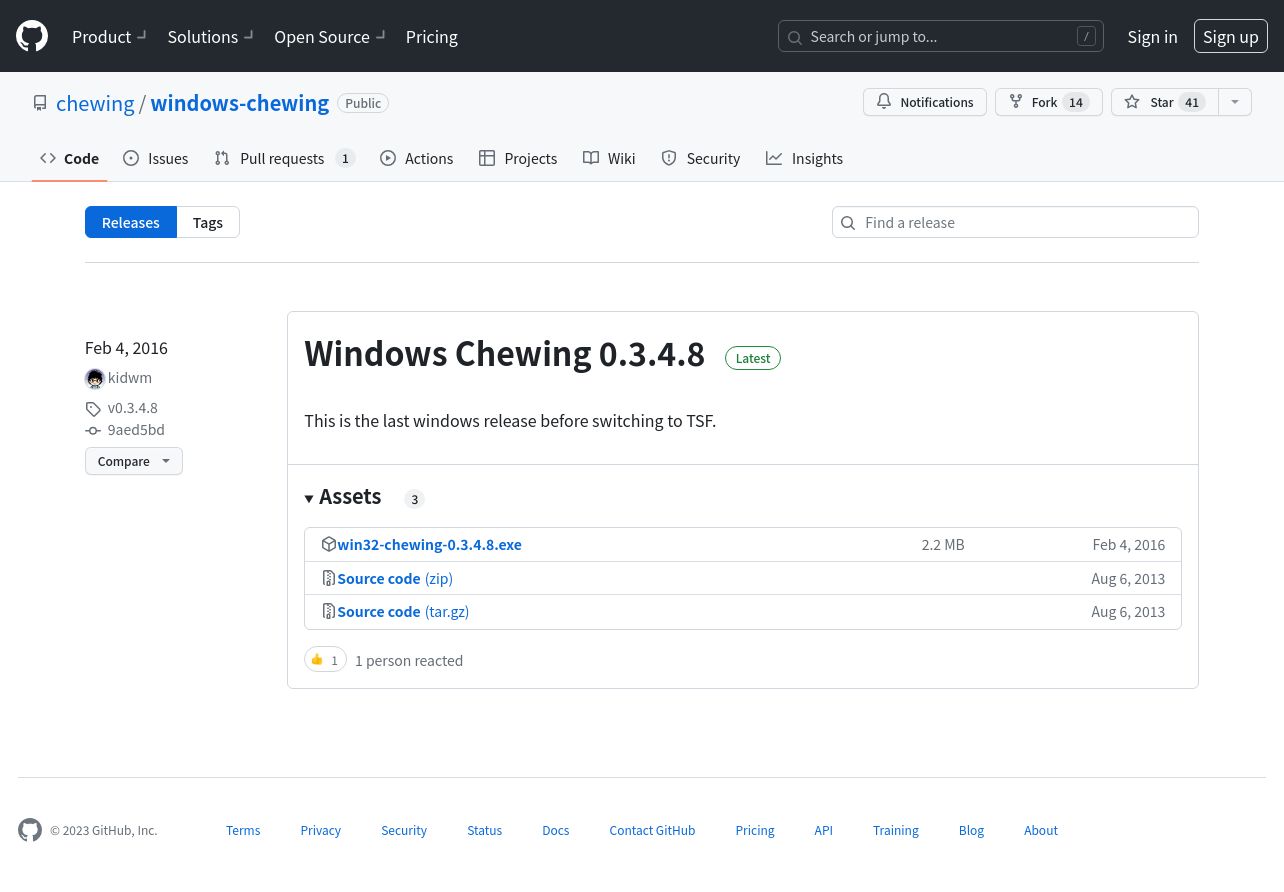Click the package icon beside win32-chewing-0.3.4.8.exe

(329, 545)
